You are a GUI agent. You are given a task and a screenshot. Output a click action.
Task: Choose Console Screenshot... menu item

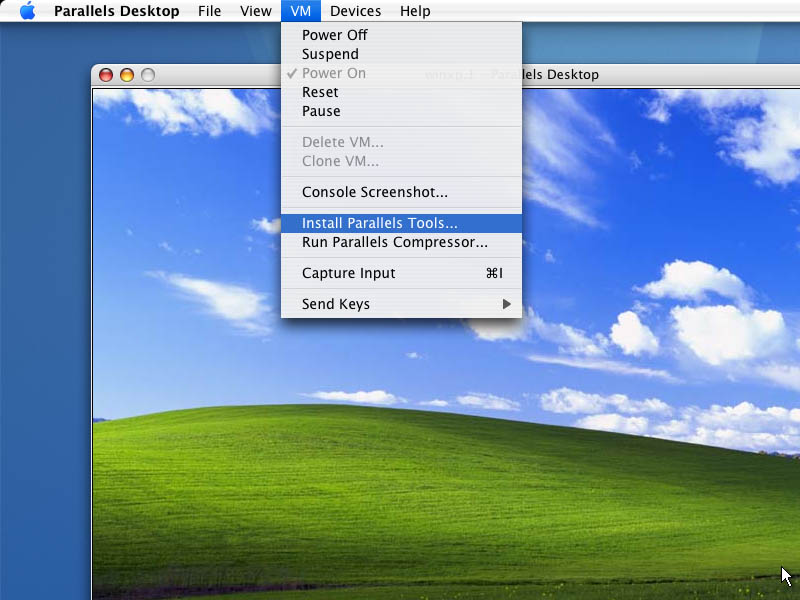375,192
